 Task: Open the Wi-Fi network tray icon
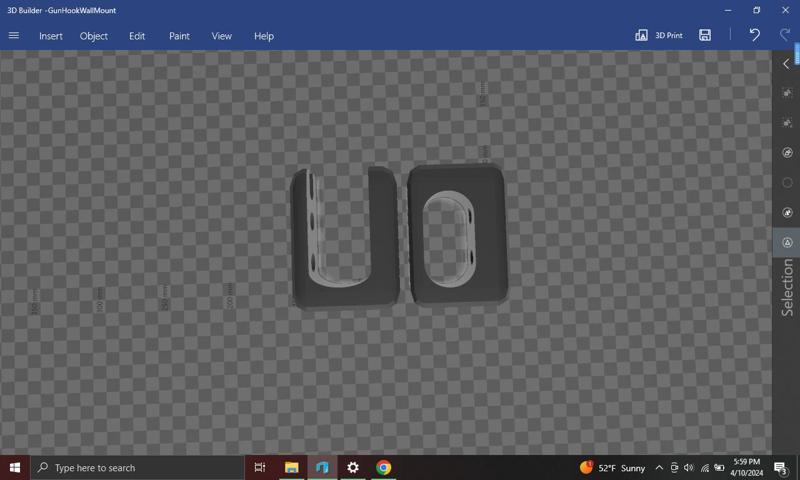coord(705,468)
